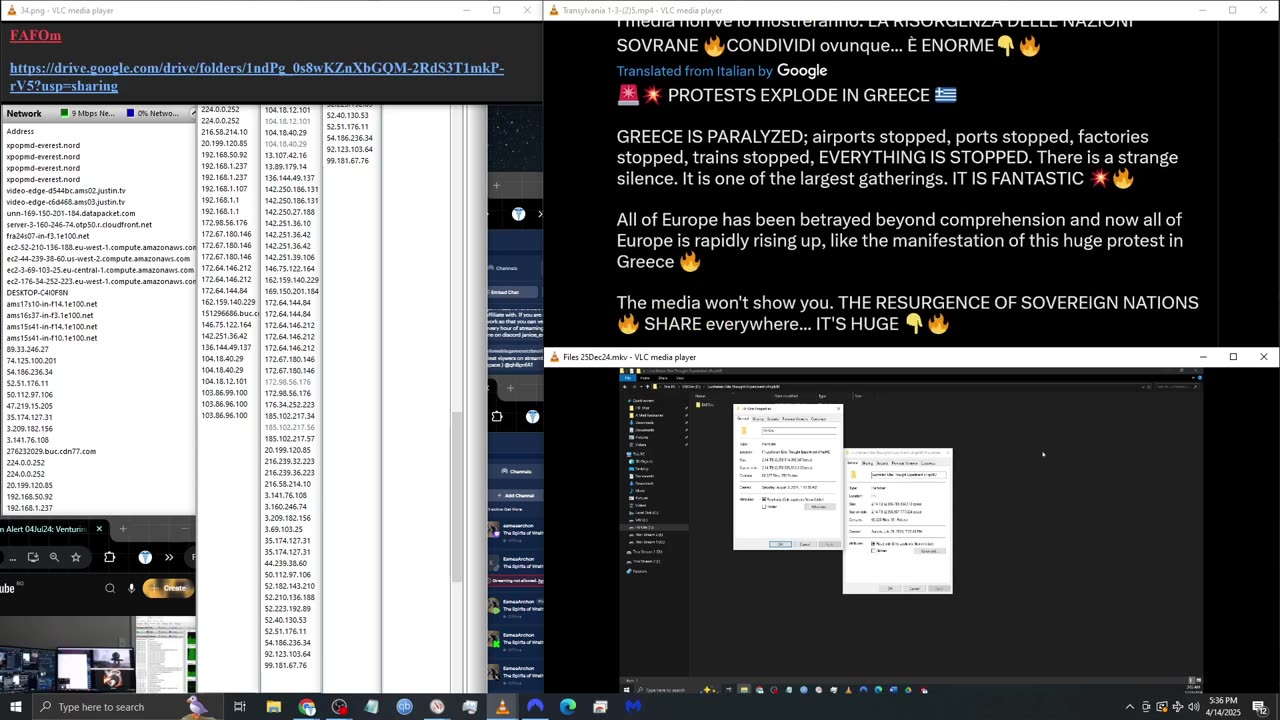This screenshot has width=1280, height=720.
Task: Click IP 162.159.140.229 in second column
Action: [x=228, y=302]
